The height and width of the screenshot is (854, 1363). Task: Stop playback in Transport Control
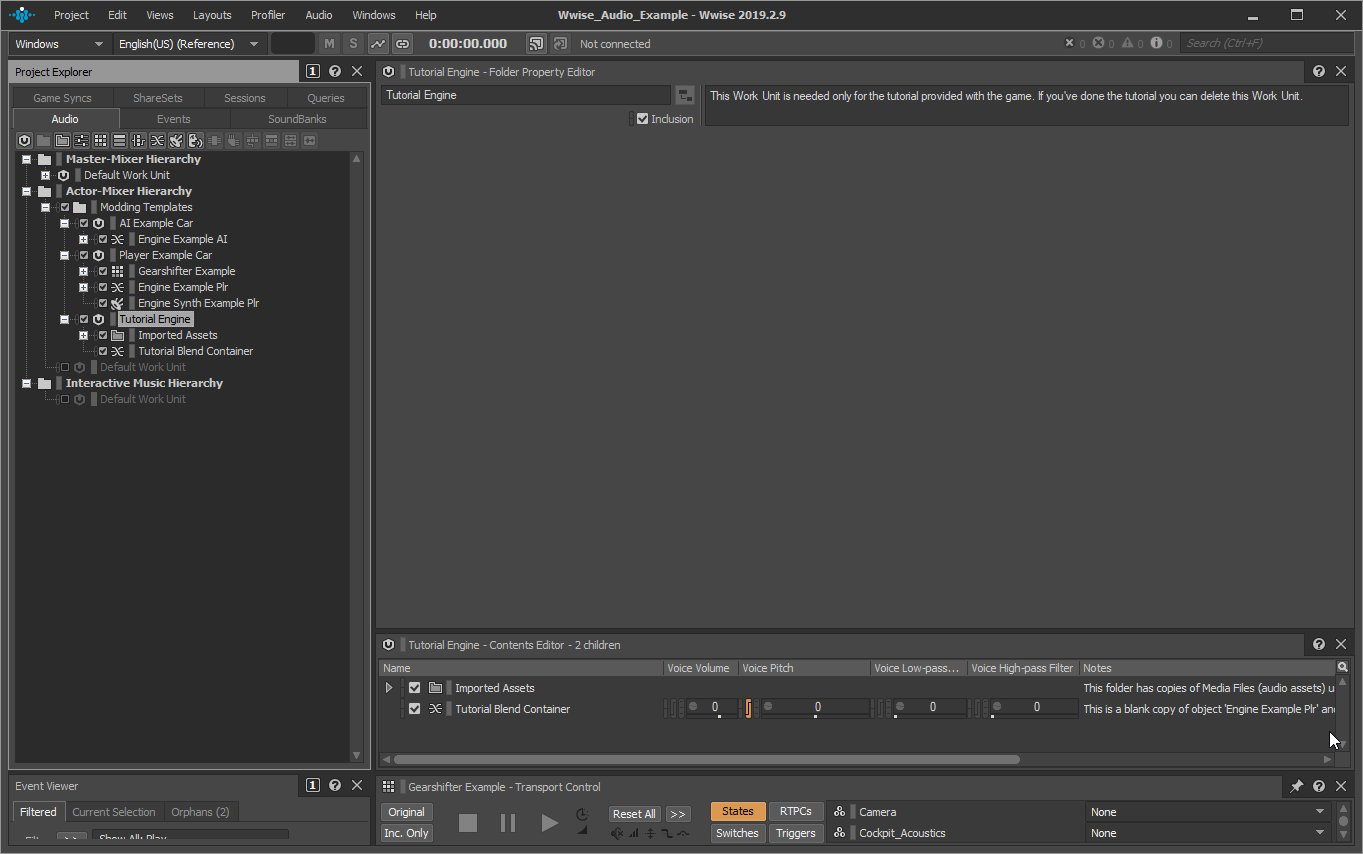pyautogui.click(x=468, y=822)
